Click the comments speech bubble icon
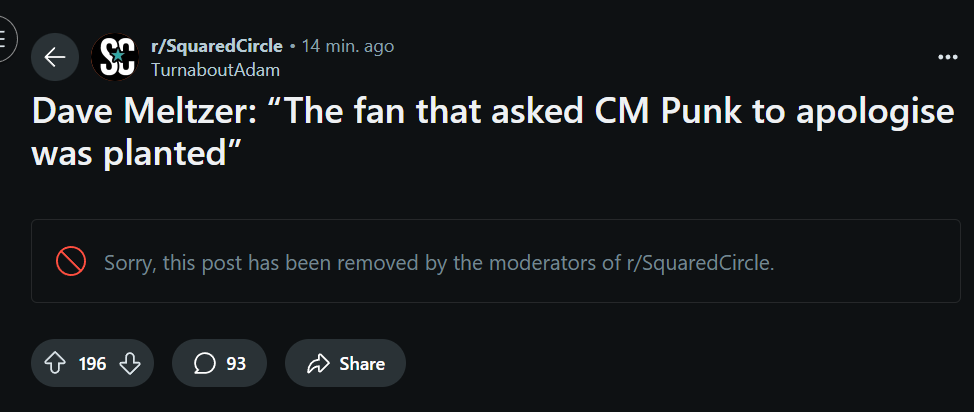The width and height of the screenshot is (974, 412). click(x=205, y=363)
